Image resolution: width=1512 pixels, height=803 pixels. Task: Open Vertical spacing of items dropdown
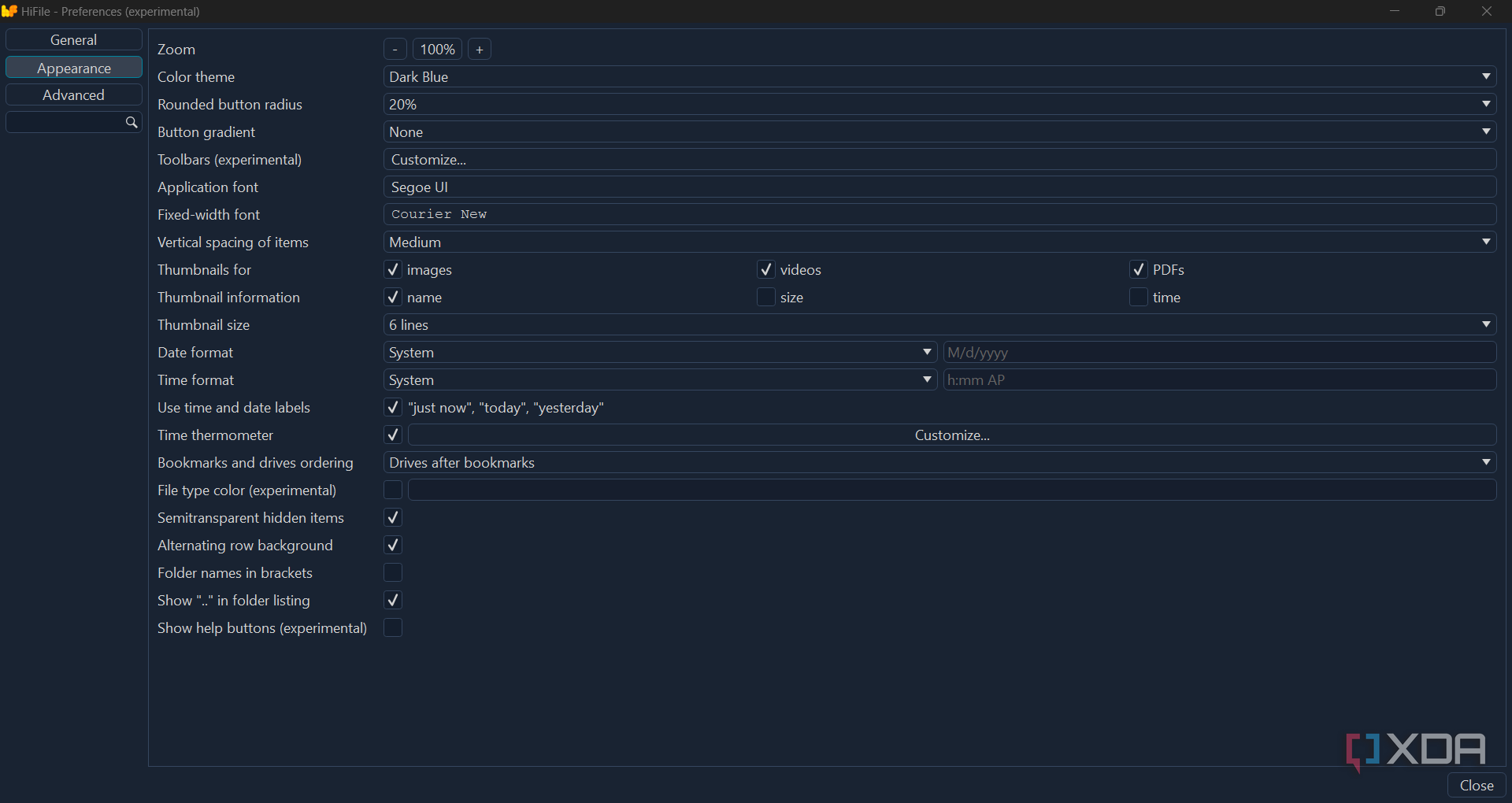[940, 242]
